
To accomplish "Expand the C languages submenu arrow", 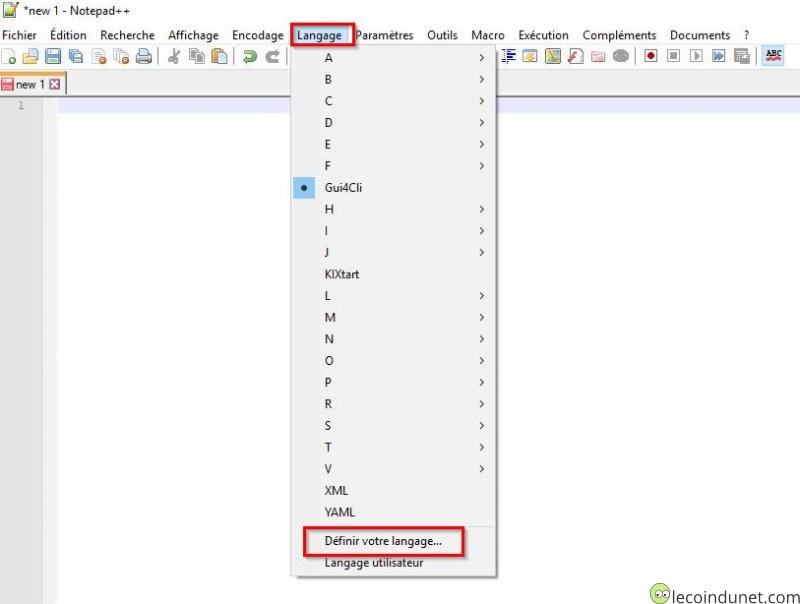I will click(x=481, y=101).
